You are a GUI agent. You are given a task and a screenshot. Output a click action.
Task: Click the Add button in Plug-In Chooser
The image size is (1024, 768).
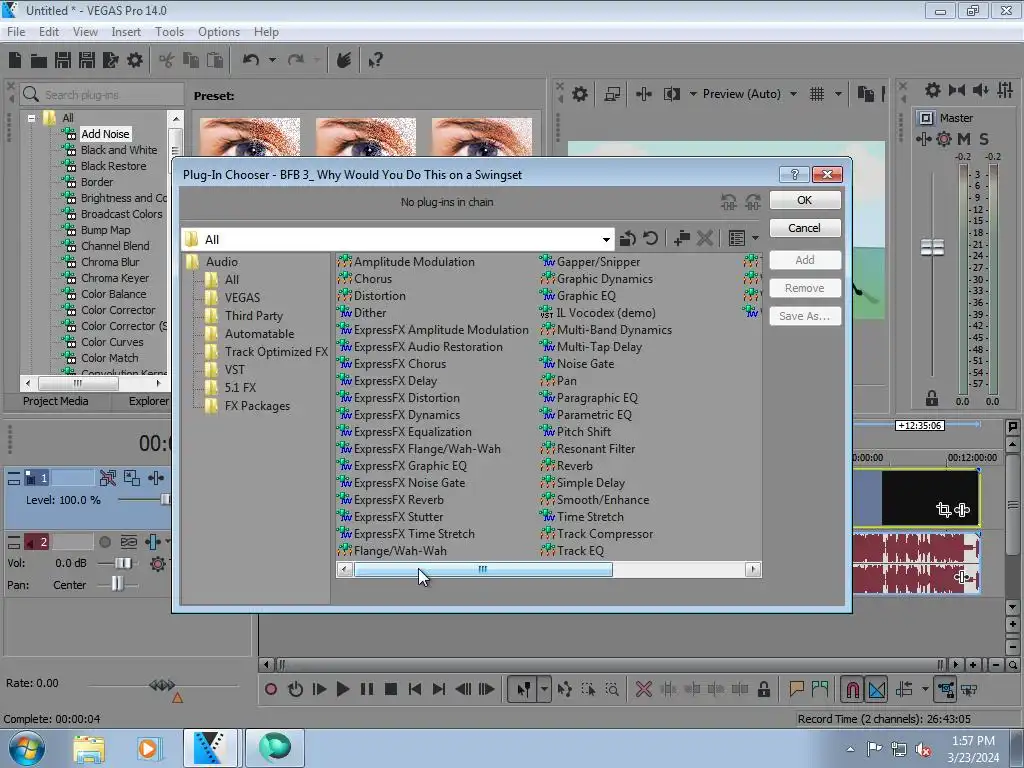click(805, 260)
